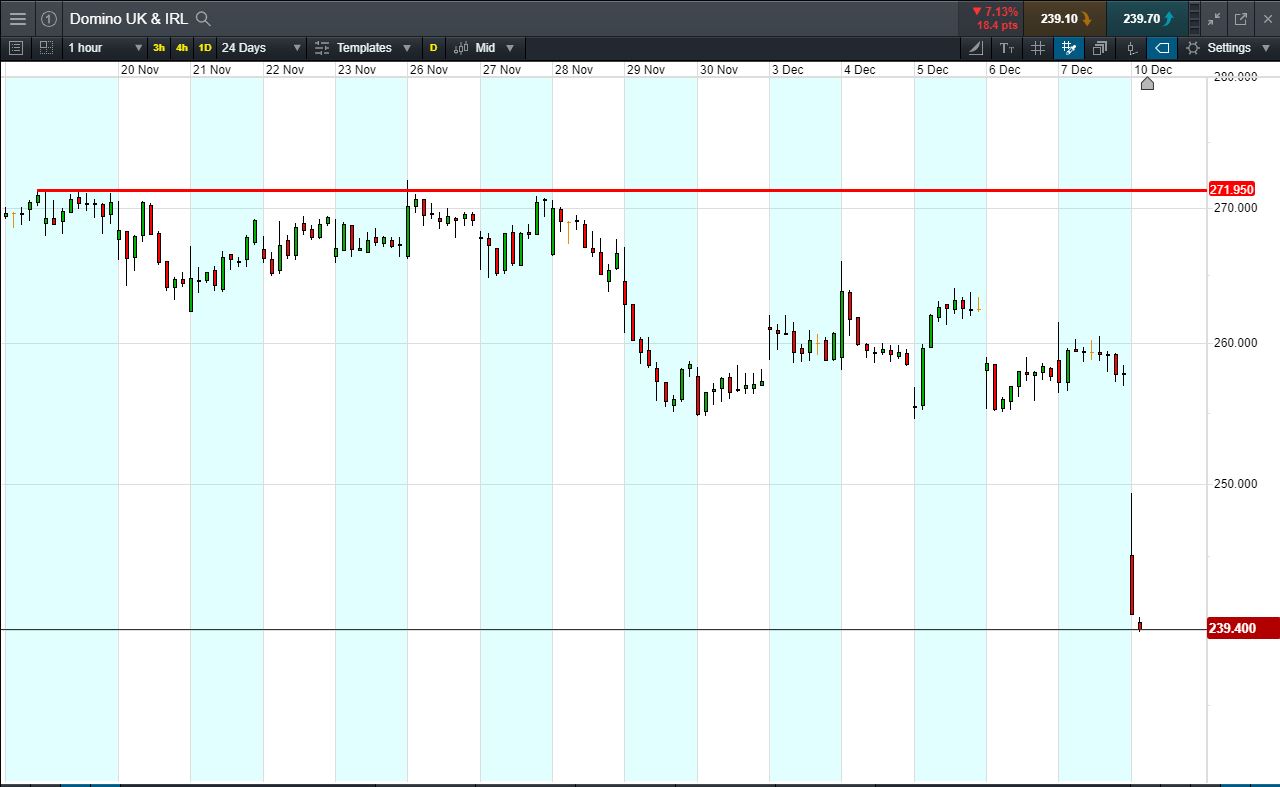Toggle the chart grid lines icon

1038,48
